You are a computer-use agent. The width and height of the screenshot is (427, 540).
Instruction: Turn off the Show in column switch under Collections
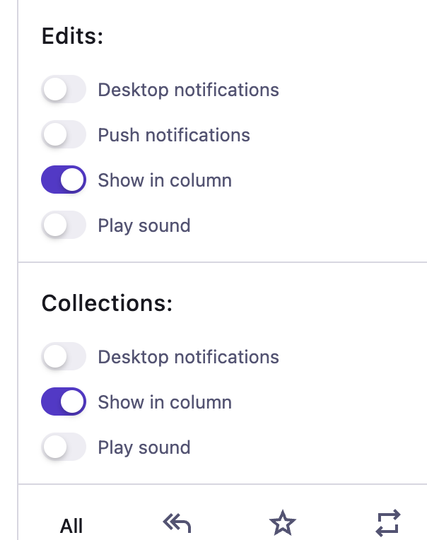[x=64, y=402]
